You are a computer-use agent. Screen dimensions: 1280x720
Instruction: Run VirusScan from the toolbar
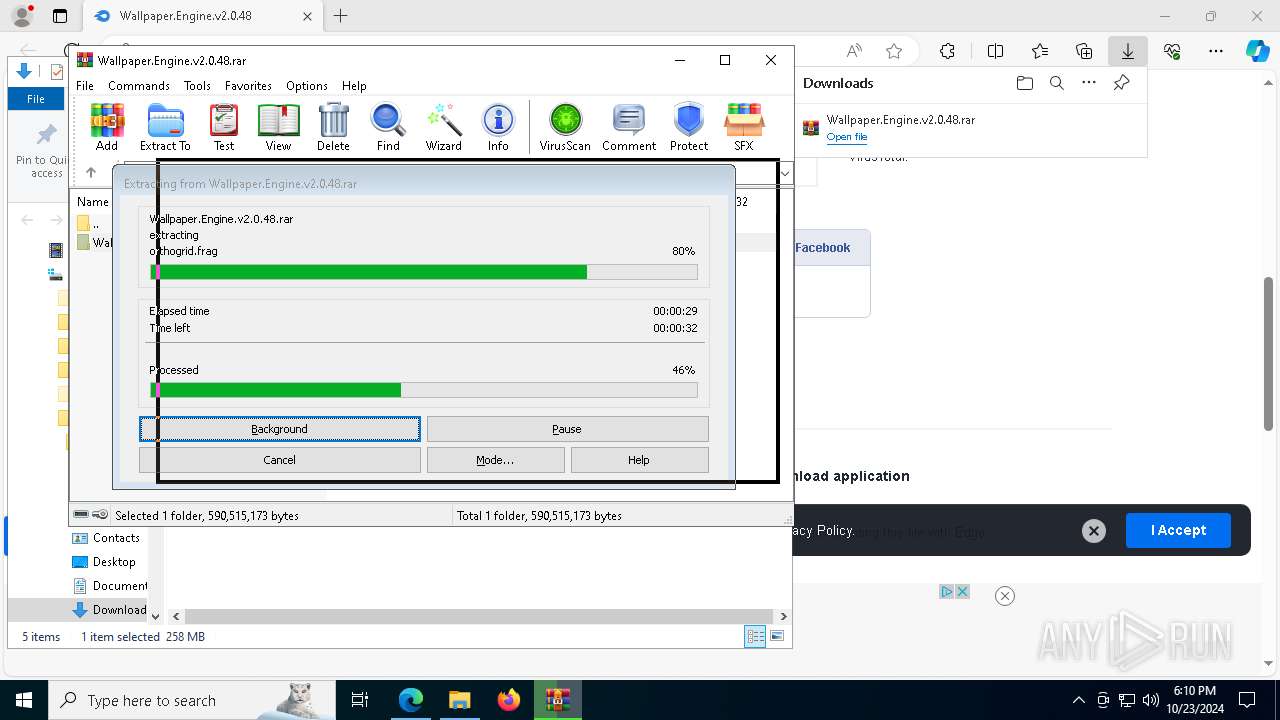565,127
